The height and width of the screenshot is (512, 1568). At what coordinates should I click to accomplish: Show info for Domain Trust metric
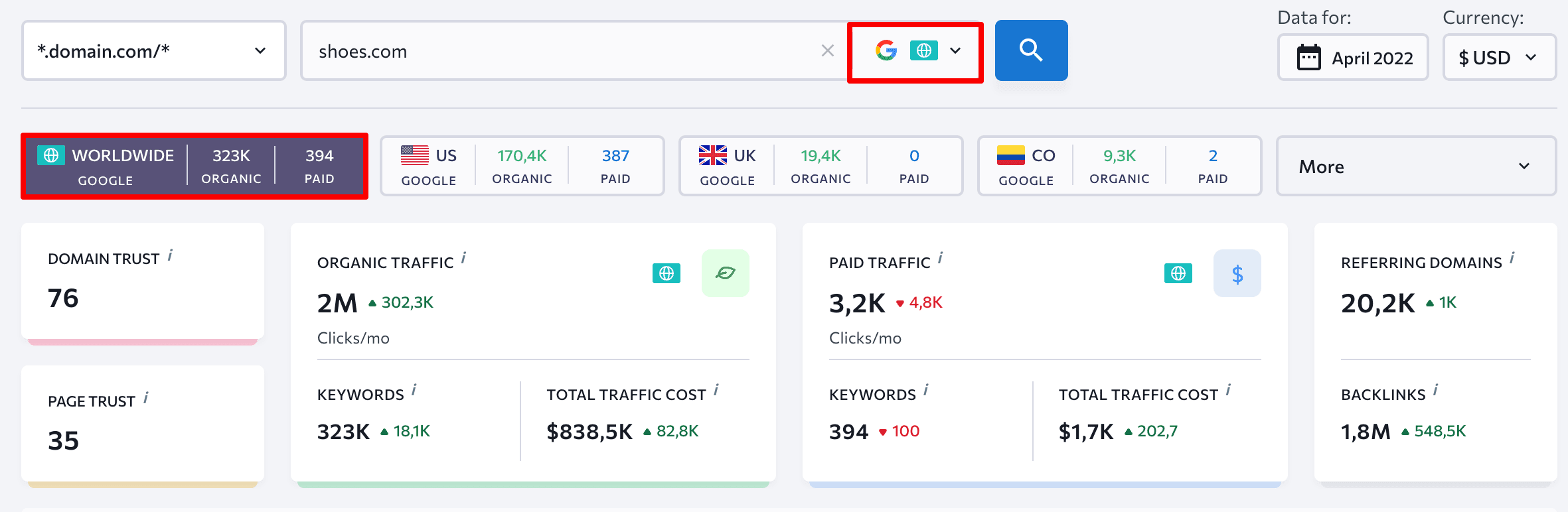[170, 255]
